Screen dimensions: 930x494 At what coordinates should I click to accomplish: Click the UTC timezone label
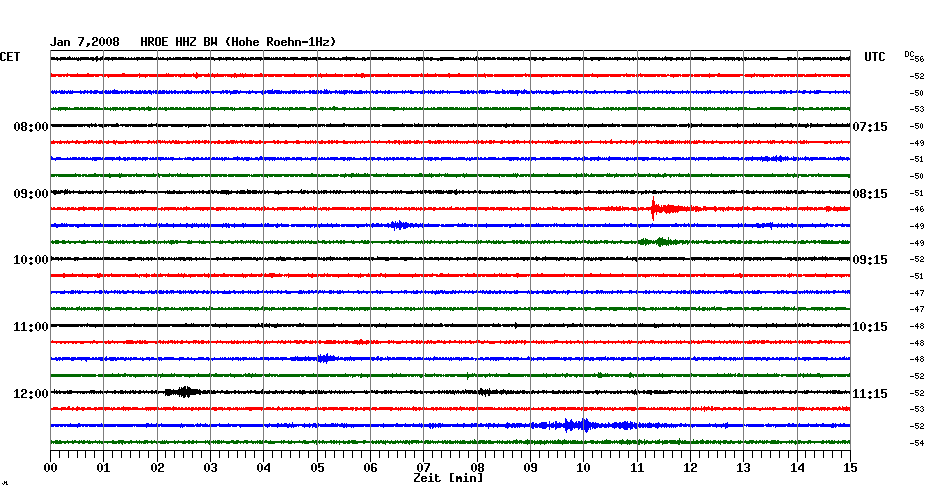(x=874, y=57)
